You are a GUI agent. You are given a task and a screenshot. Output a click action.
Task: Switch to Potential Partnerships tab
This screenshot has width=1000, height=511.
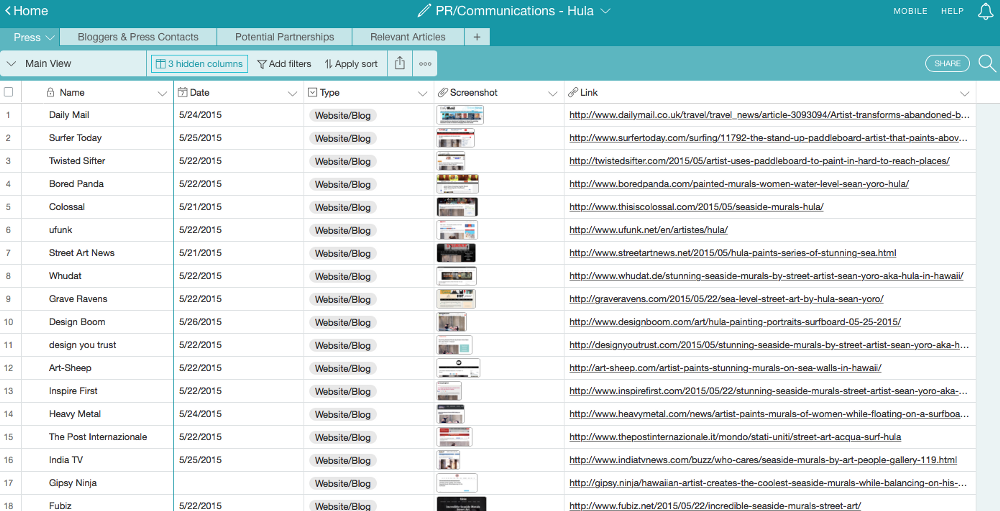[284, 37]
